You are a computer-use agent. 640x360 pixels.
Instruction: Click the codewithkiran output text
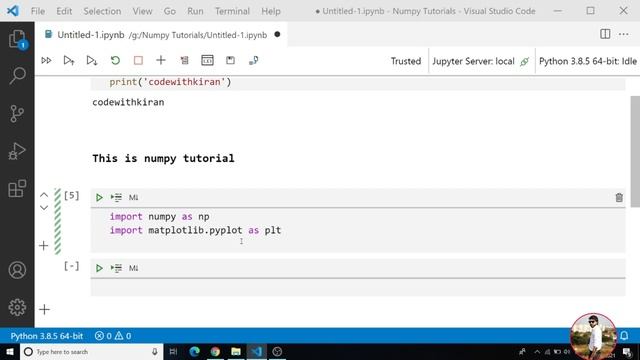coord(128,102)
